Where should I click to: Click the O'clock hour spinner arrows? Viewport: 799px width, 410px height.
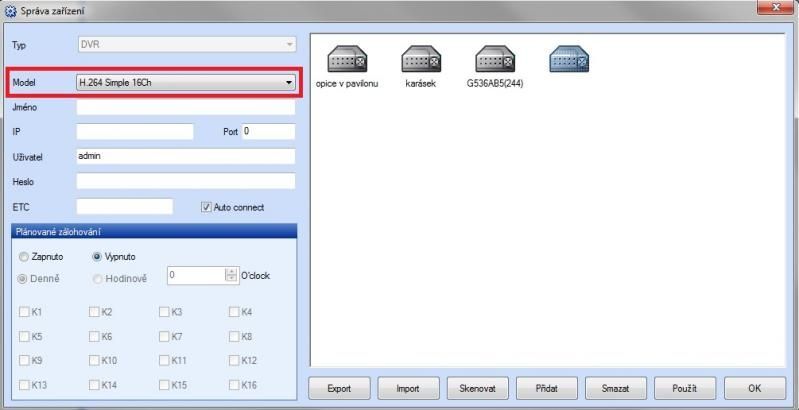[x=232, y=275]
